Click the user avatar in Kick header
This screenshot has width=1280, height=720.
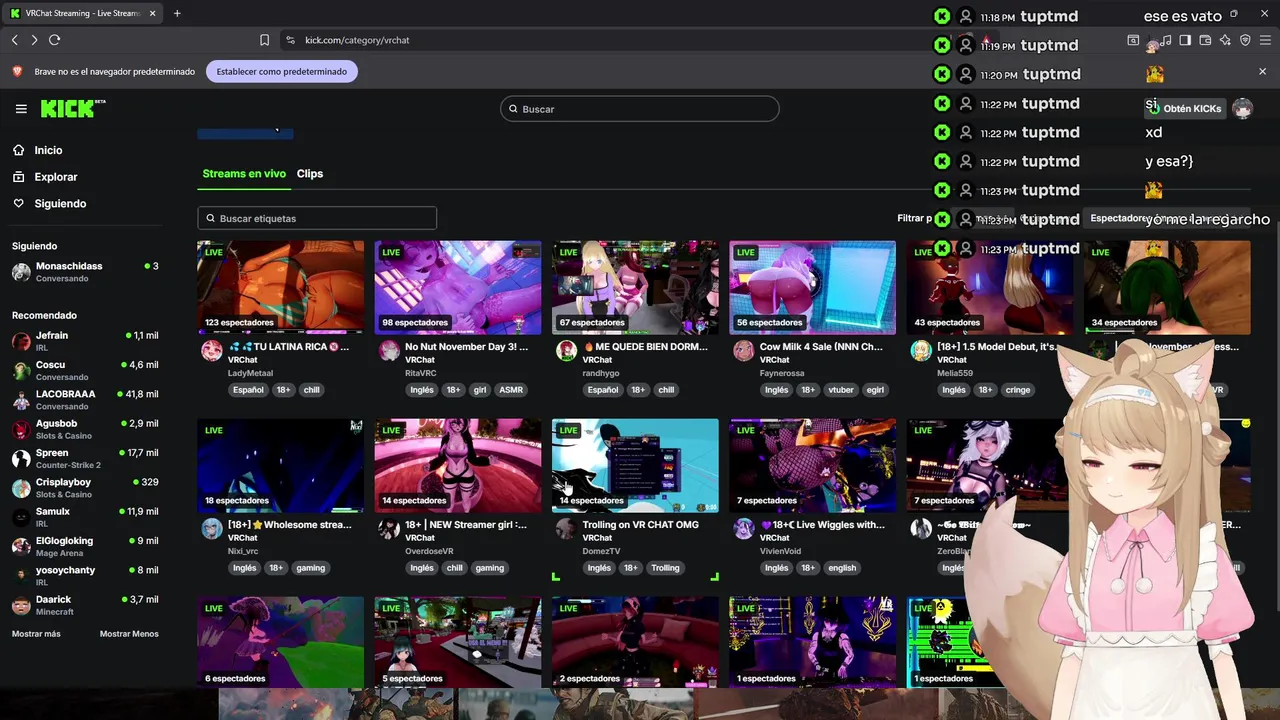[1242, 108]
